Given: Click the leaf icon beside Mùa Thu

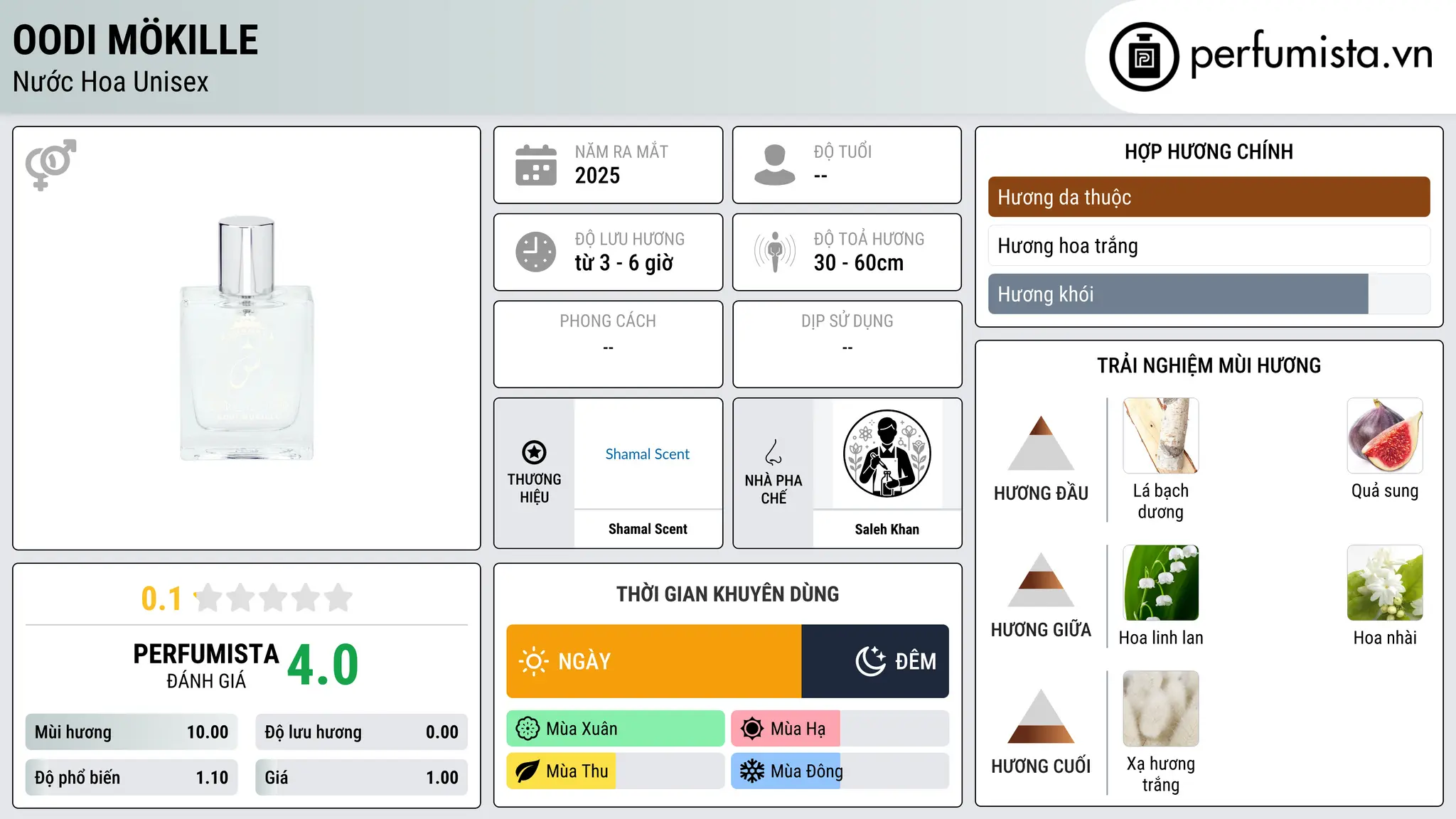Looking at the screenshot, I should coord(528,771).
